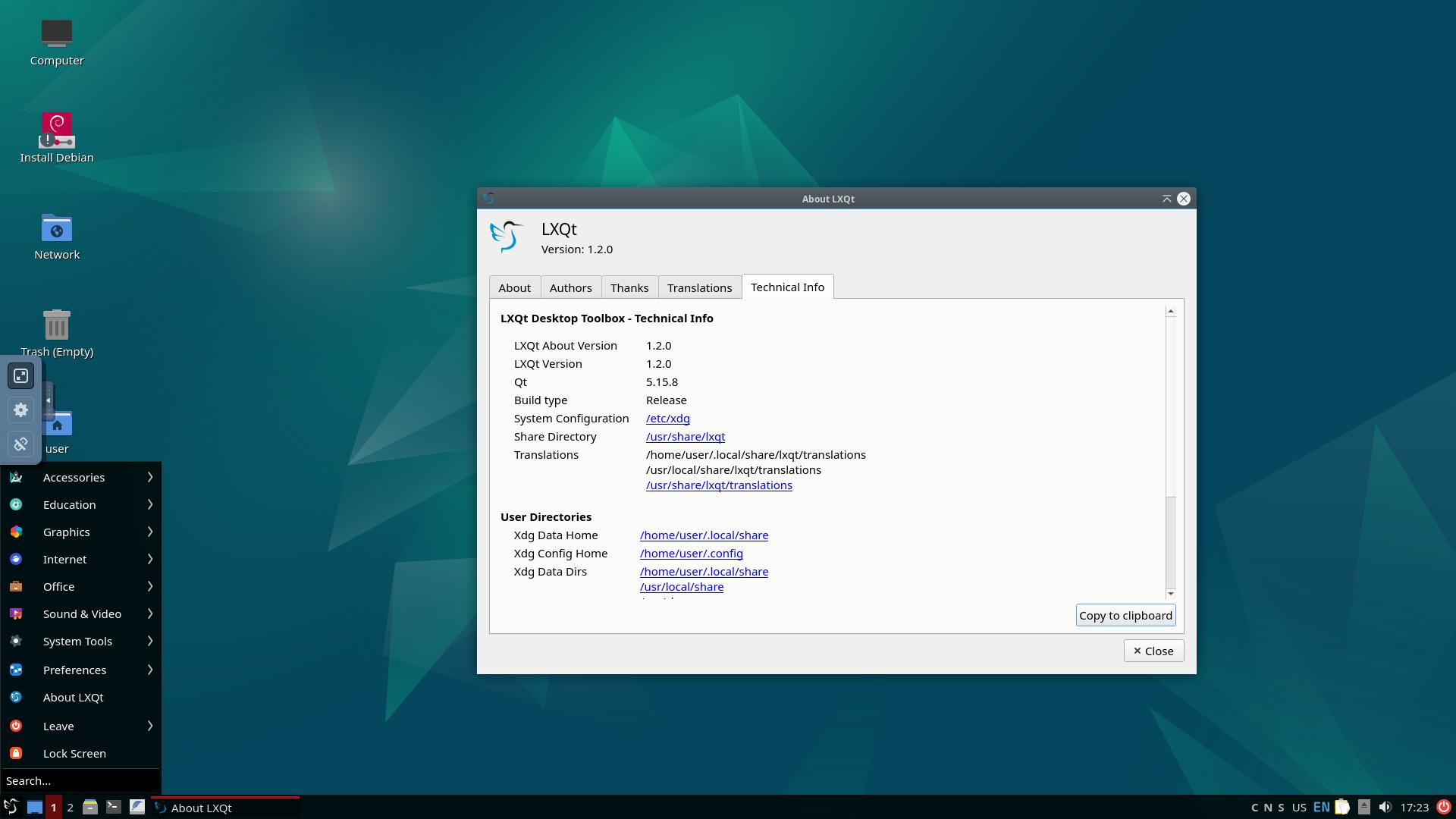Click the red power button in panel
The image size is (1456, 819).
coord(1444,808)
